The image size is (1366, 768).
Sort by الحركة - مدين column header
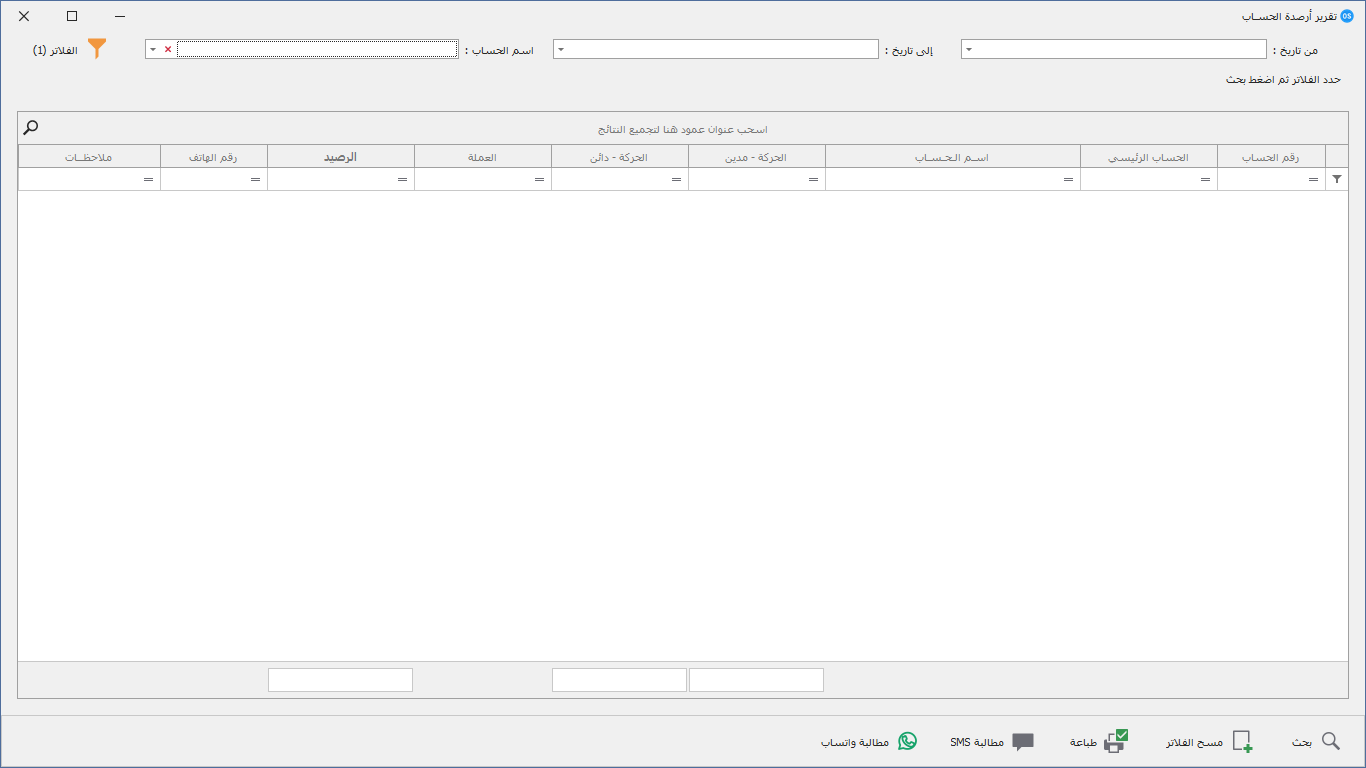[x=757, y=157]
